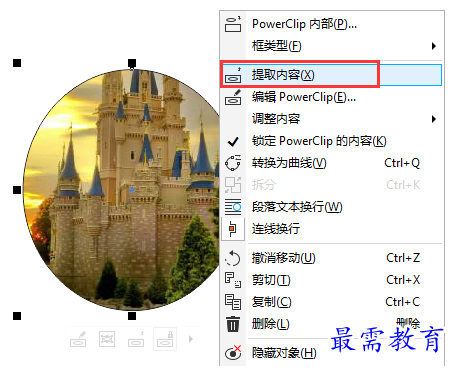Open the 框类型(F) menu entry
This screenshot has height=371, width=452.
click(x=332, y=46)
